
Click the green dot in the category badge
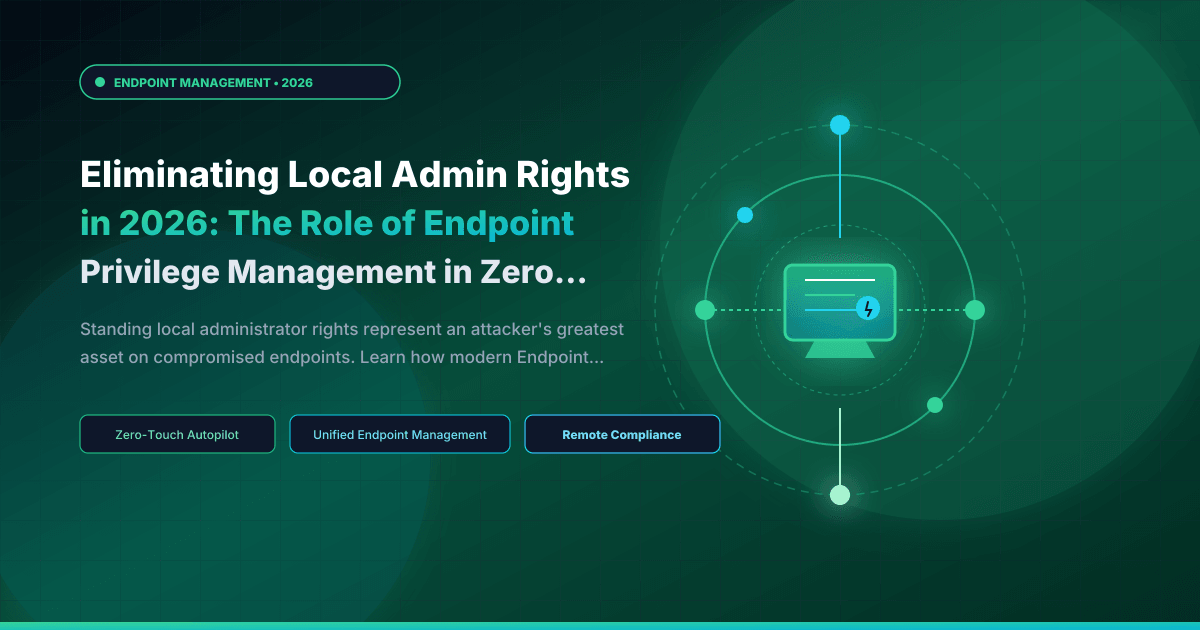[100, 82]
